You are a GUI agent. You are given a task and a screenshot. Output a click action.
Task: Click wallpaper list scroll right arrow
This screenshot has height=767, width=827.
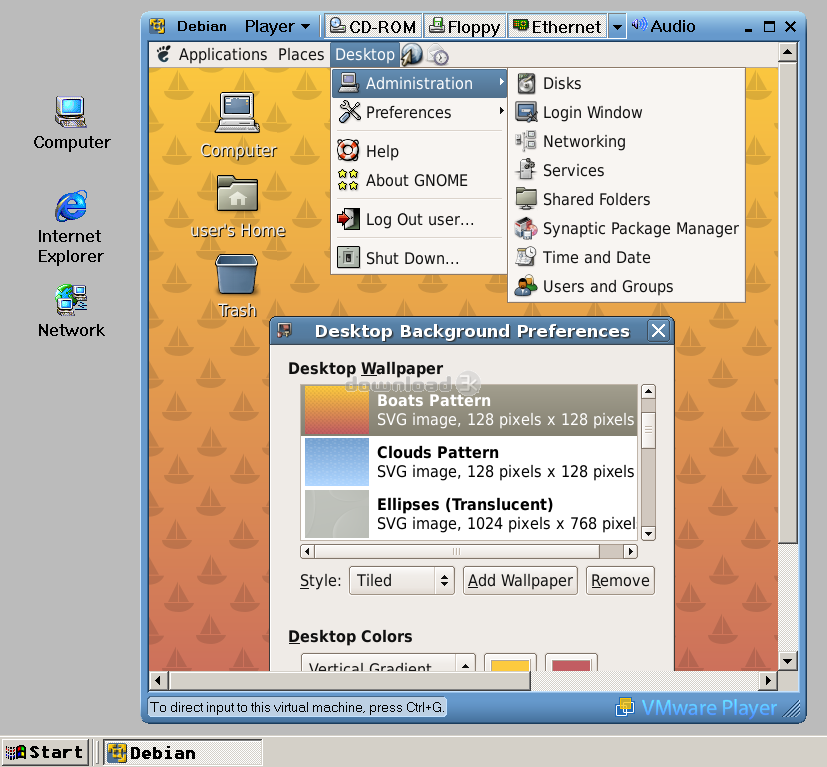(630, 551)
